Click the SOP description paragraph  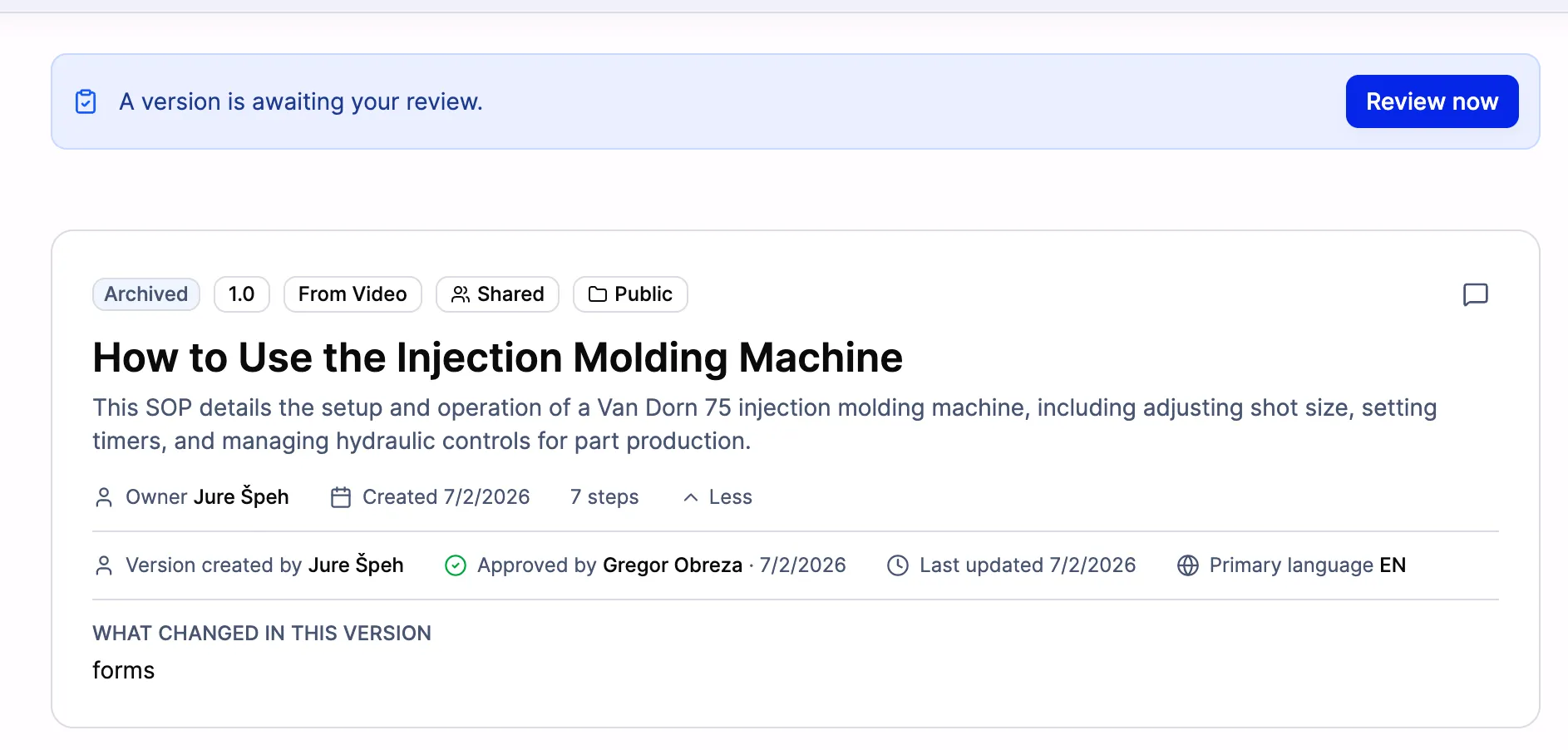point(764,424)
